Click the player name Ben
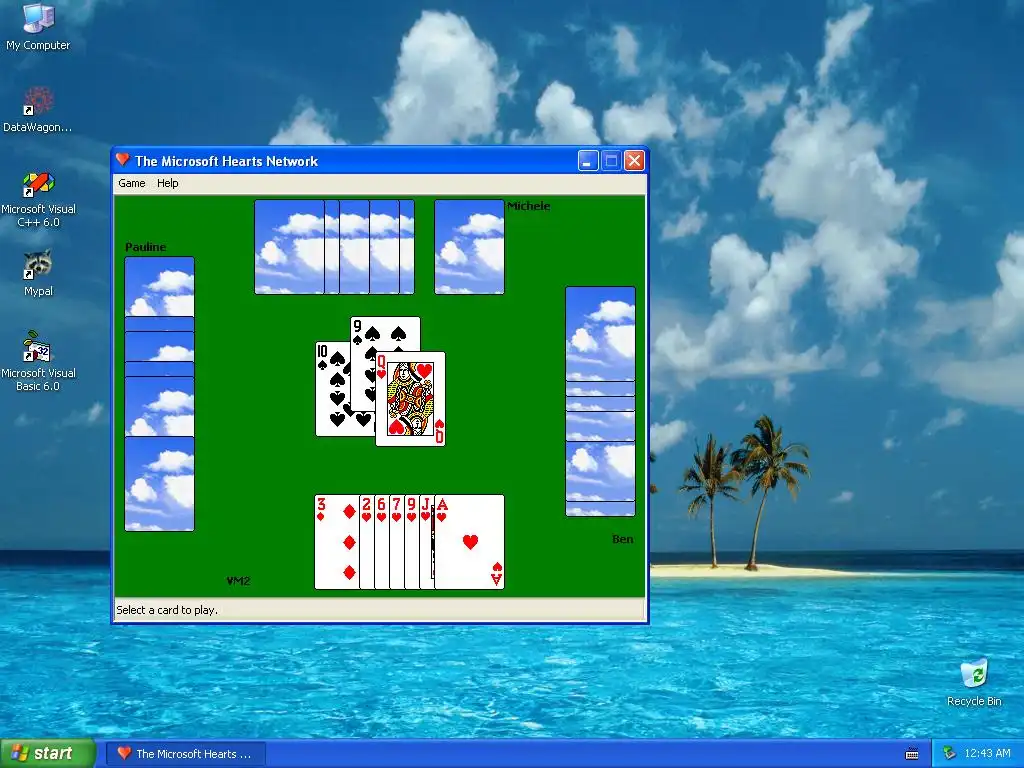The height and width of the screenshot is (768, 1024). 622,539
